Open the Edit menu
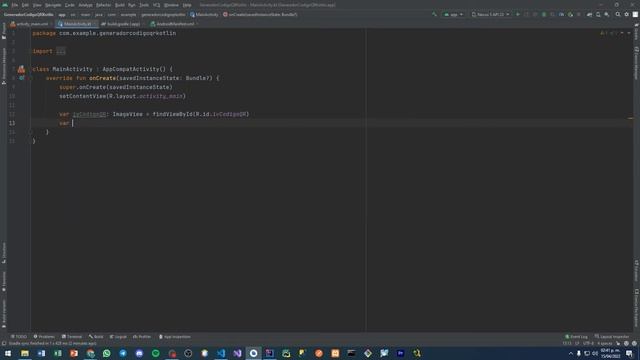The height and width of the screenshot is (360, 640). tap(25, 5)
